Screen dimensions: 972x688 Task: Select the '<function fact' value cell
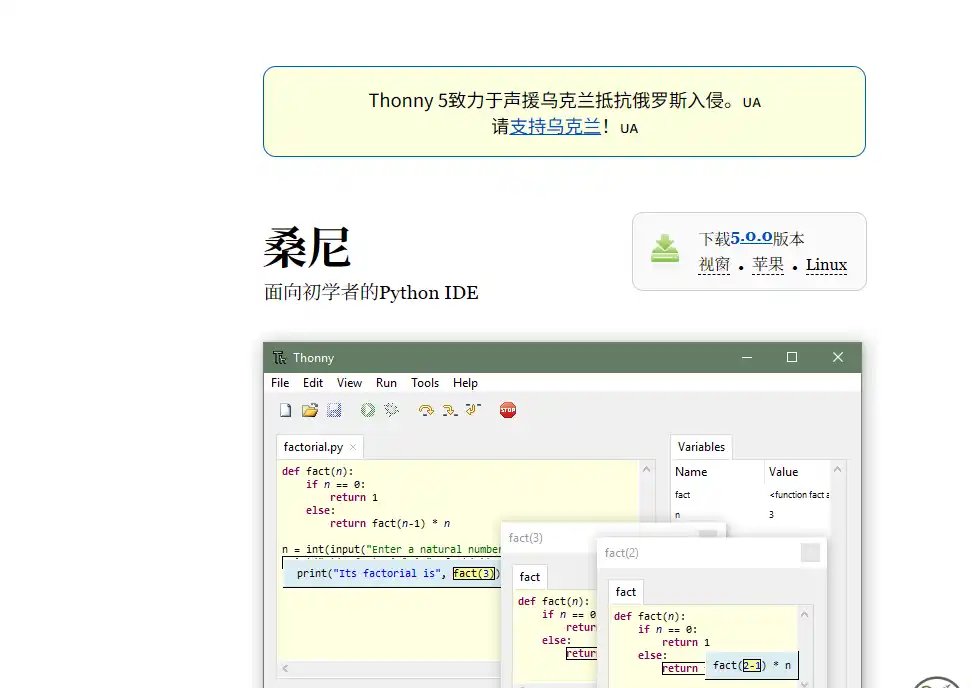(799, 495)
